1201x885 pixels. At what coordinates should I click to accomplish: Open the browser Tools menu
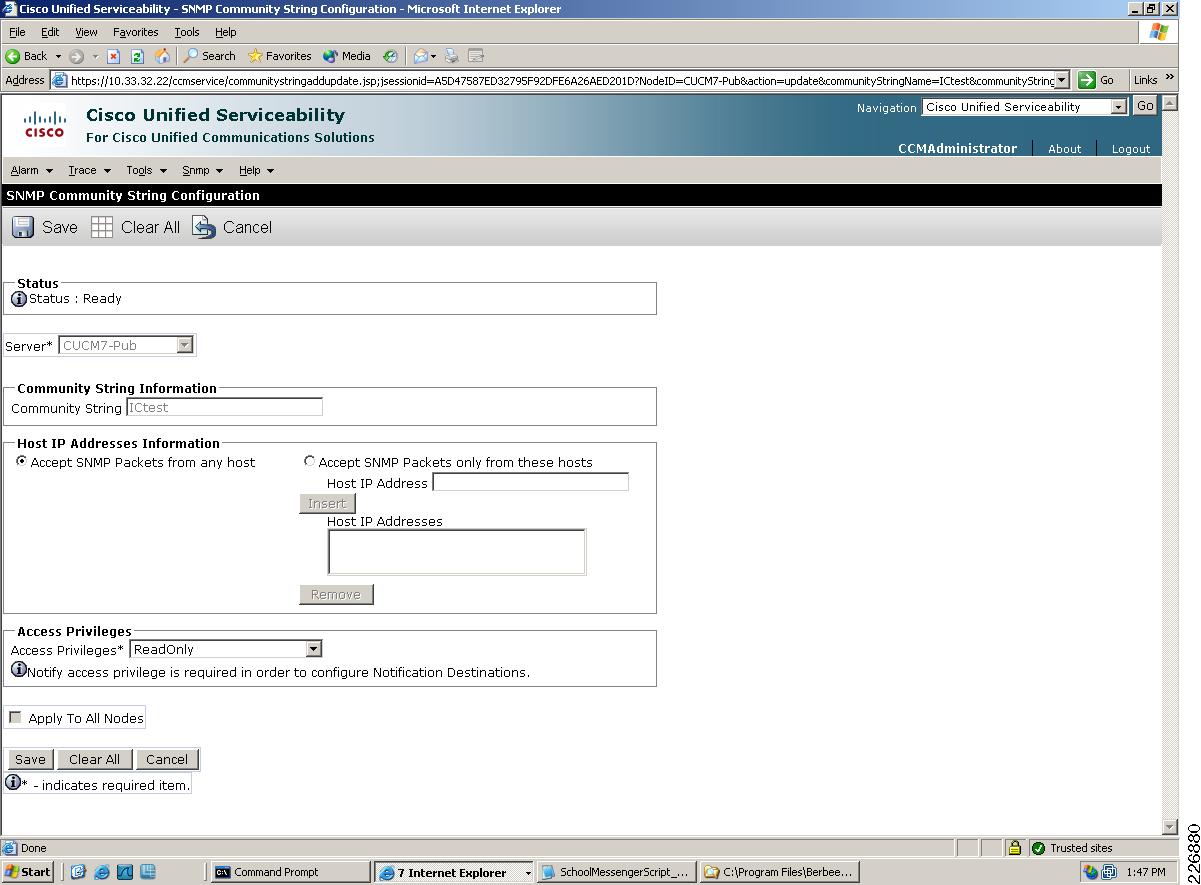[187, 32]
